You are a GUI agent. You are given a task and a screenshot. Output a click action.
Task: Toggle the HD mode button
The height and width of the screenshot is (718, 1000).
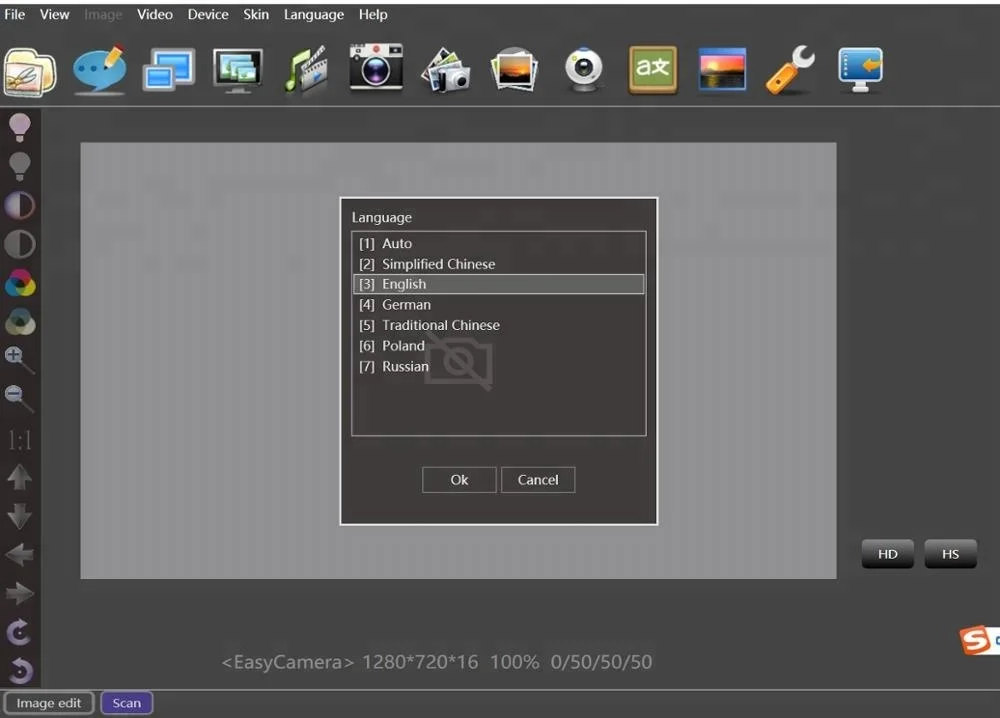[887, 554]
